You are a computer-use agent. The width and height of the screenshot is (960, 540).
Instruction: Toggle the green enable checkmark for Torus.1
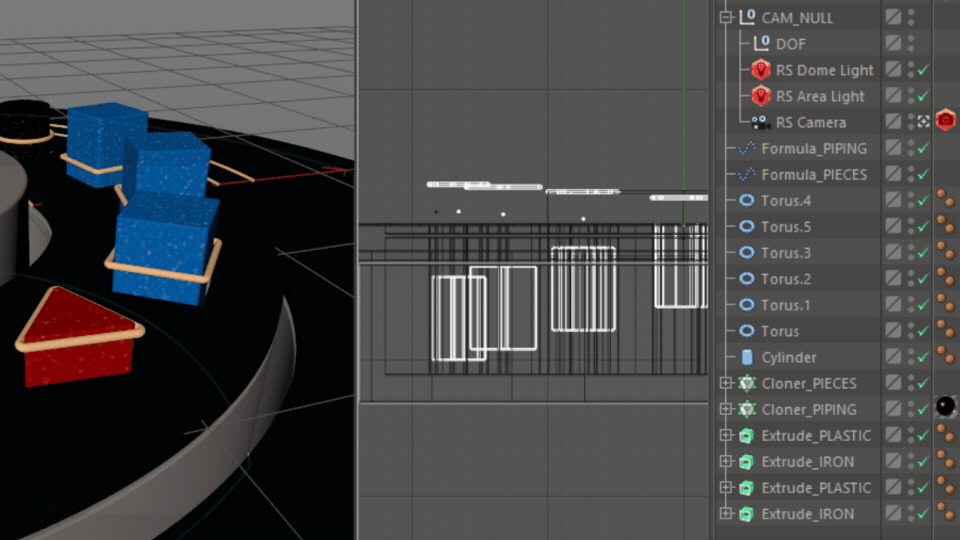click(924, 305)
